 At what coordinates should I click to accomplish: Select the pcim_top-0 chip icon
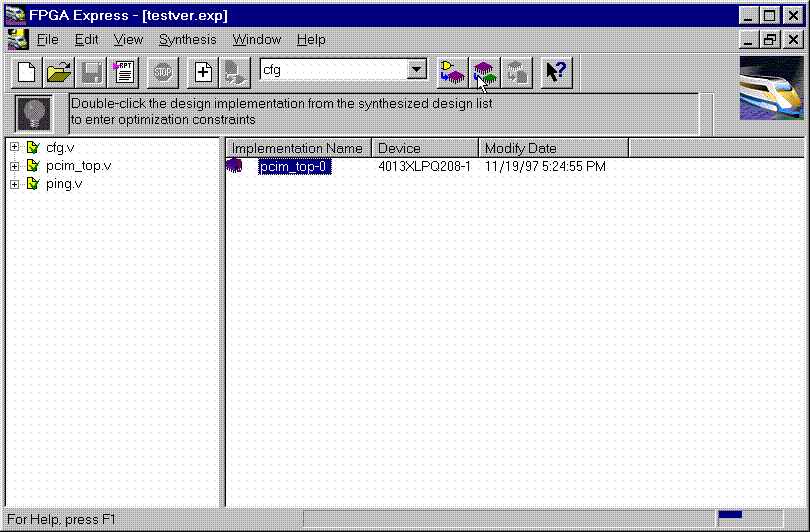(x=234, y=166)
